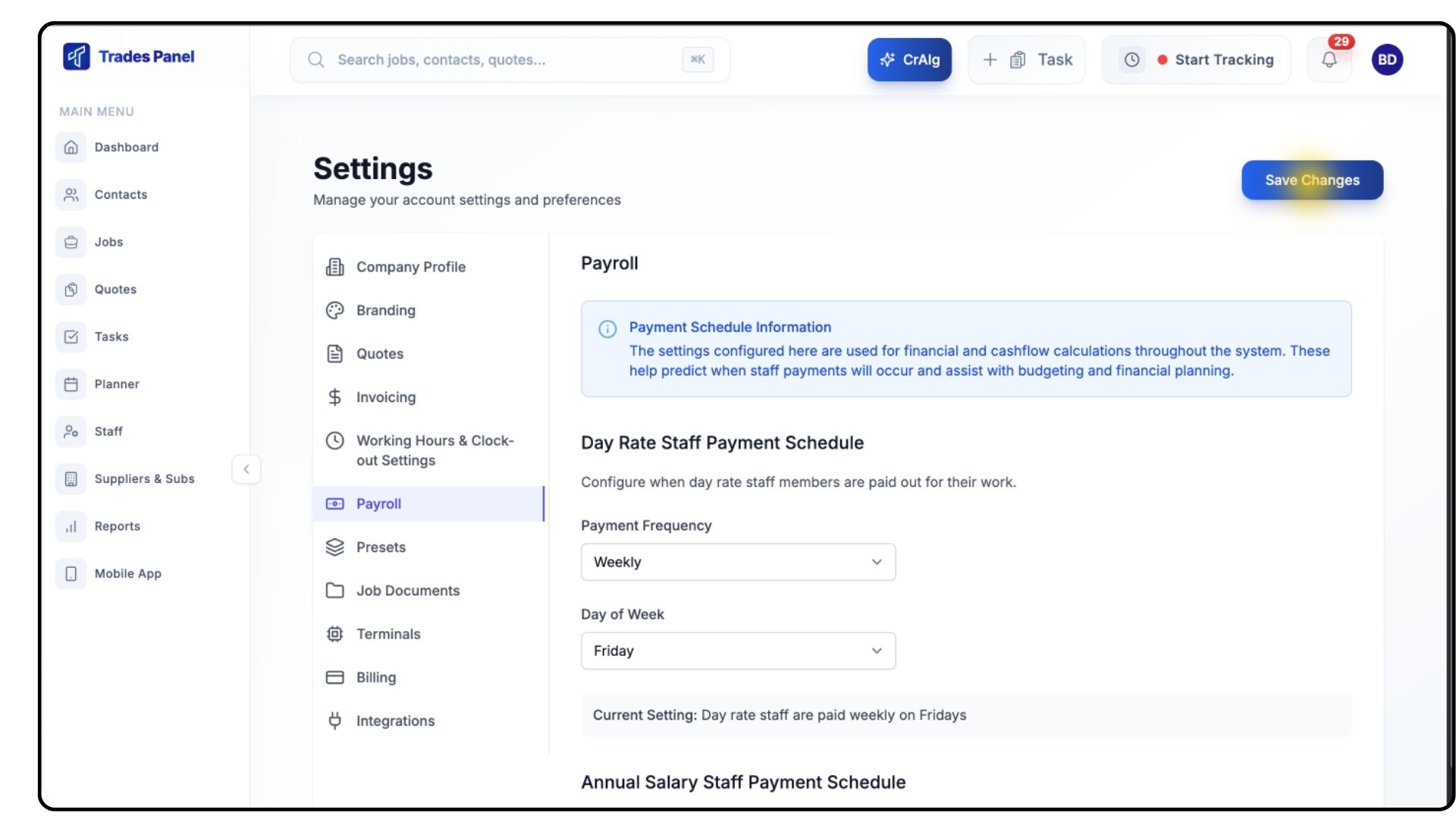Click the clock icon beside Start Tracking
Screen dimensions: 1456x819
(x=1131, y=60)
